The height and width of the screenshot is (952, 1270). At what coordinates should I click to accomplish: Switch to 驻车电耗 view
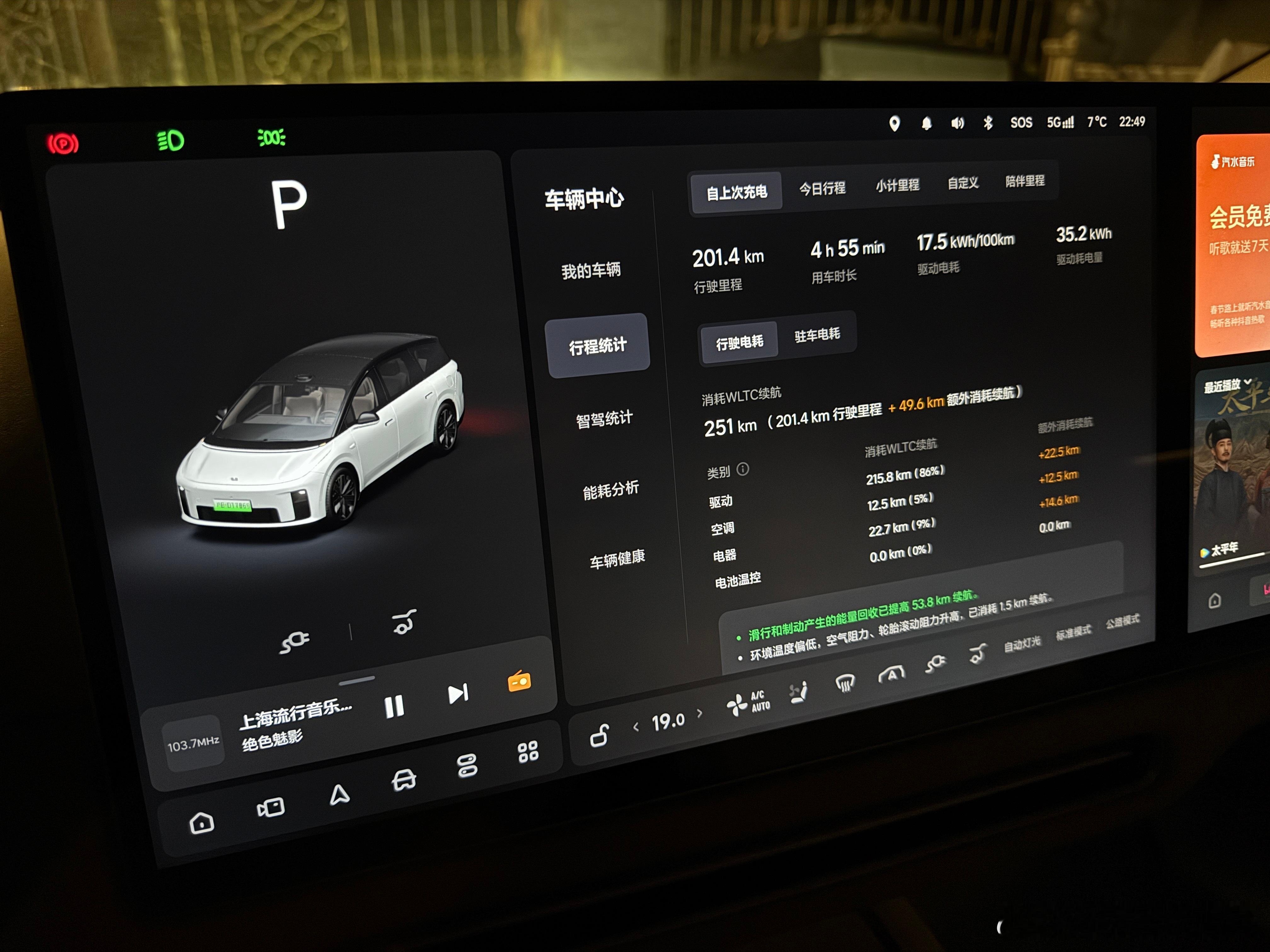[x=817, y=335]
